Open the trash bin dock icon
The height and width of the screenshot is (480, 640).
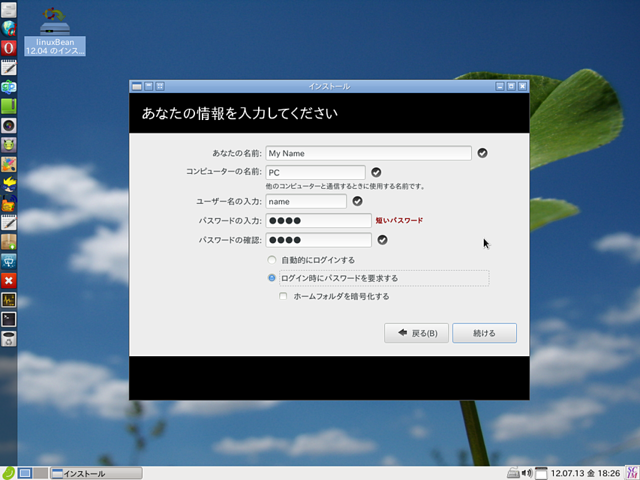pos(9,339)
